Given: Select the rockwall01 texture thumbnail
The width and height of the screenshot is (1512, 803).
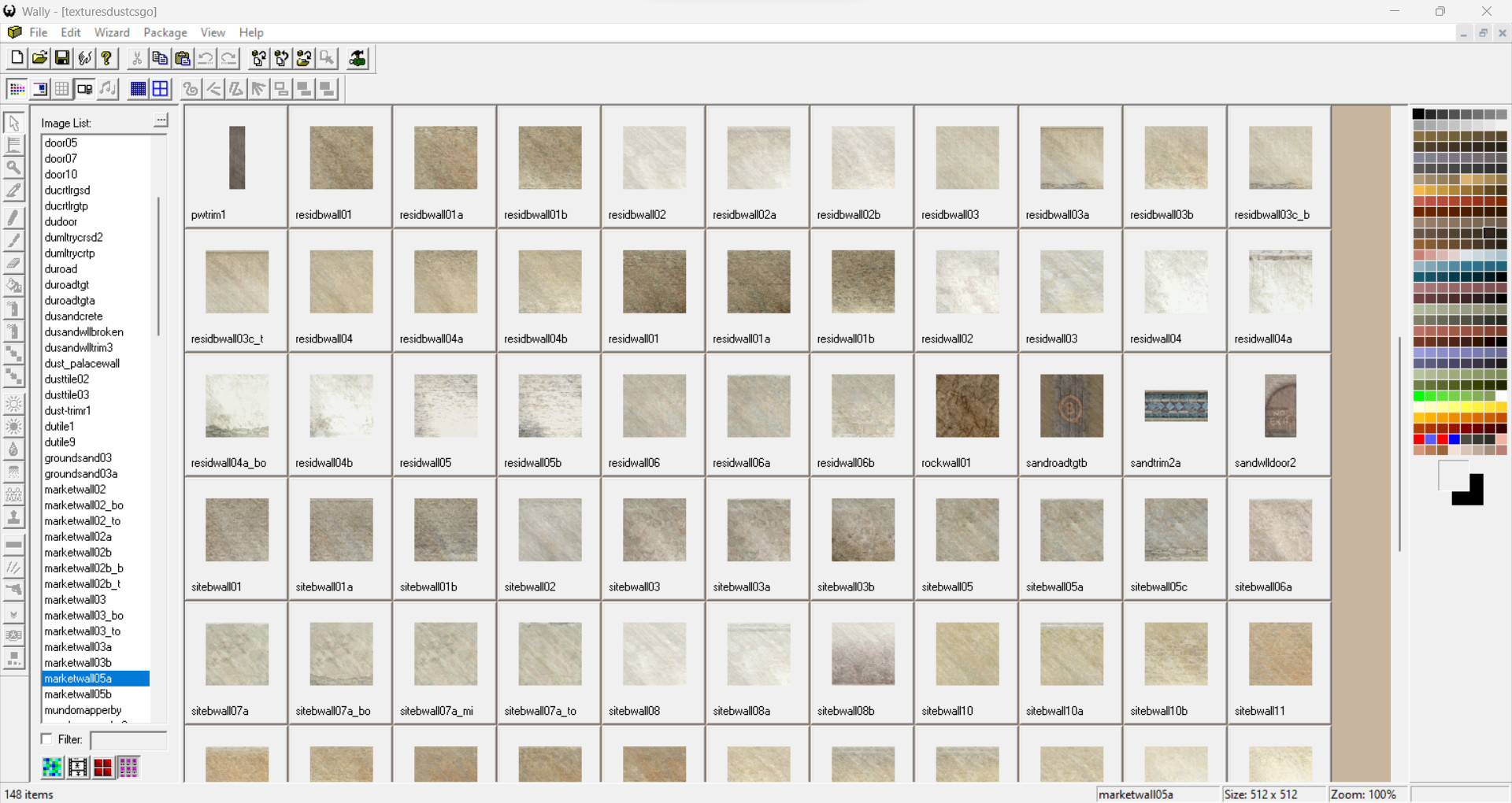Looking at the screenshot, I should [965, 405].
